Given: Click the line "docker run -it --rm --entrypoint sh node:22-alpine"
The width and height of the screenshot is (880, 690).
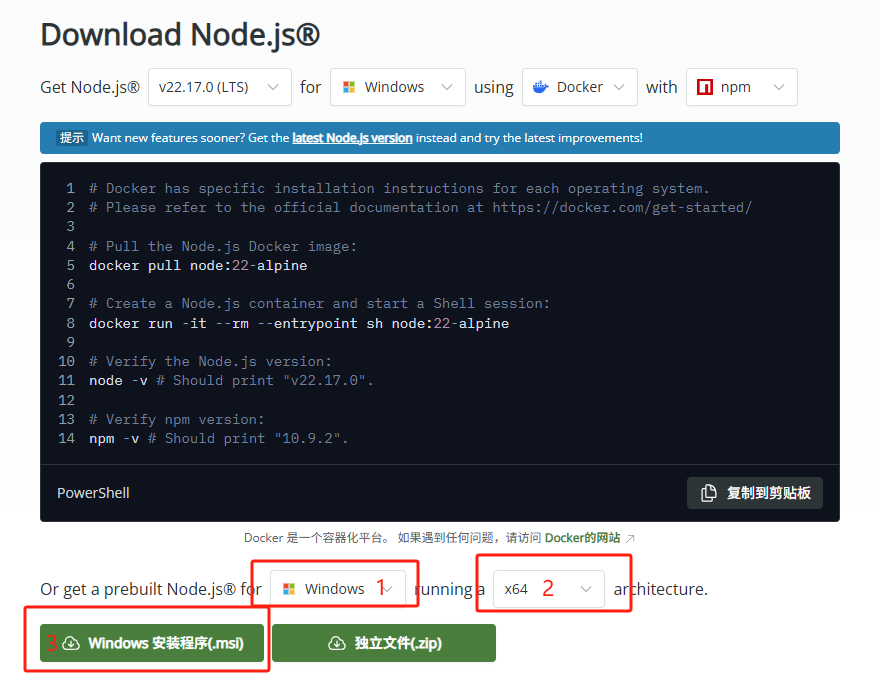Looking at the screenshot, I should click(299, 323).
